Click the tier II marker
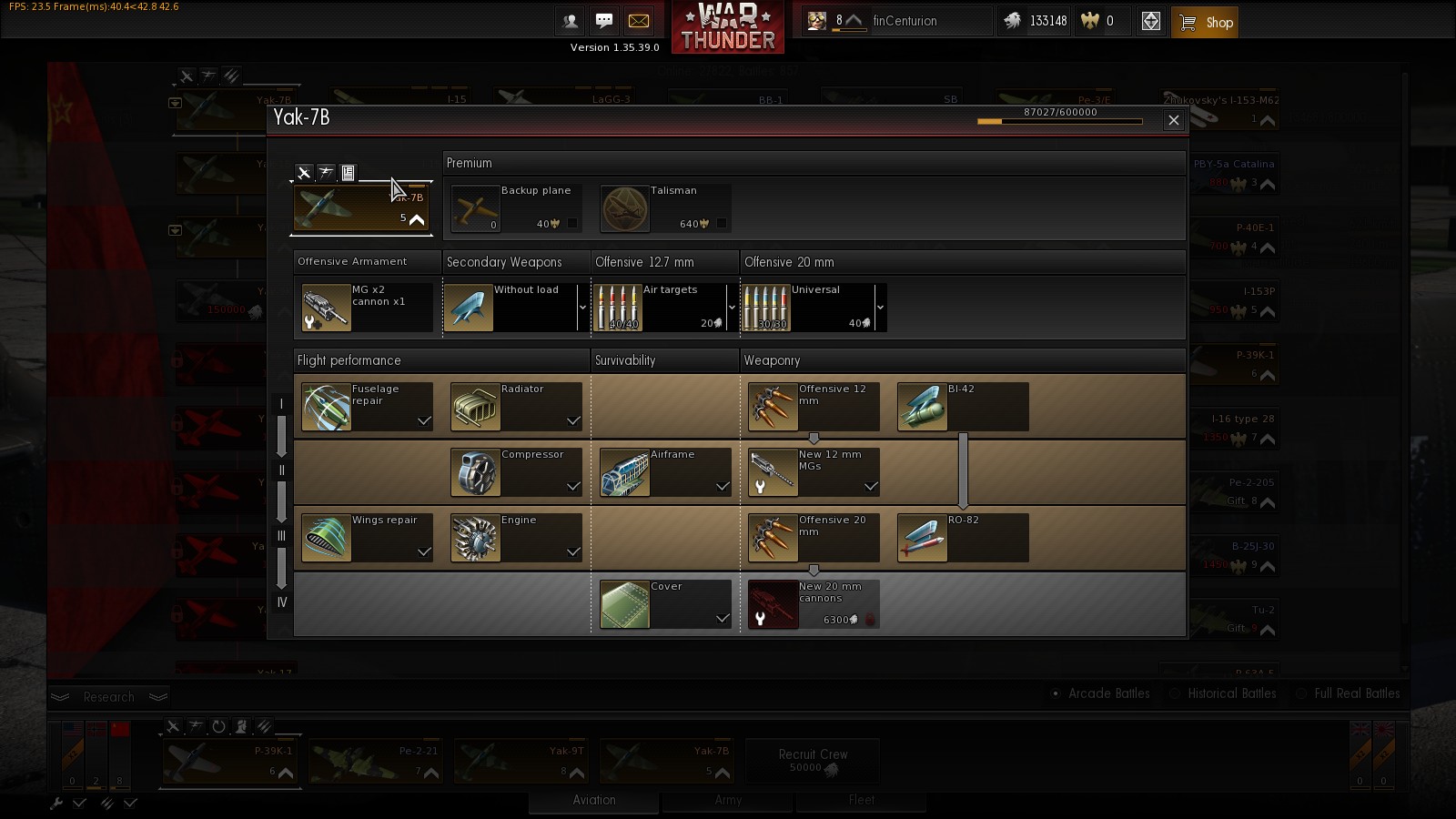 (282, 470)
